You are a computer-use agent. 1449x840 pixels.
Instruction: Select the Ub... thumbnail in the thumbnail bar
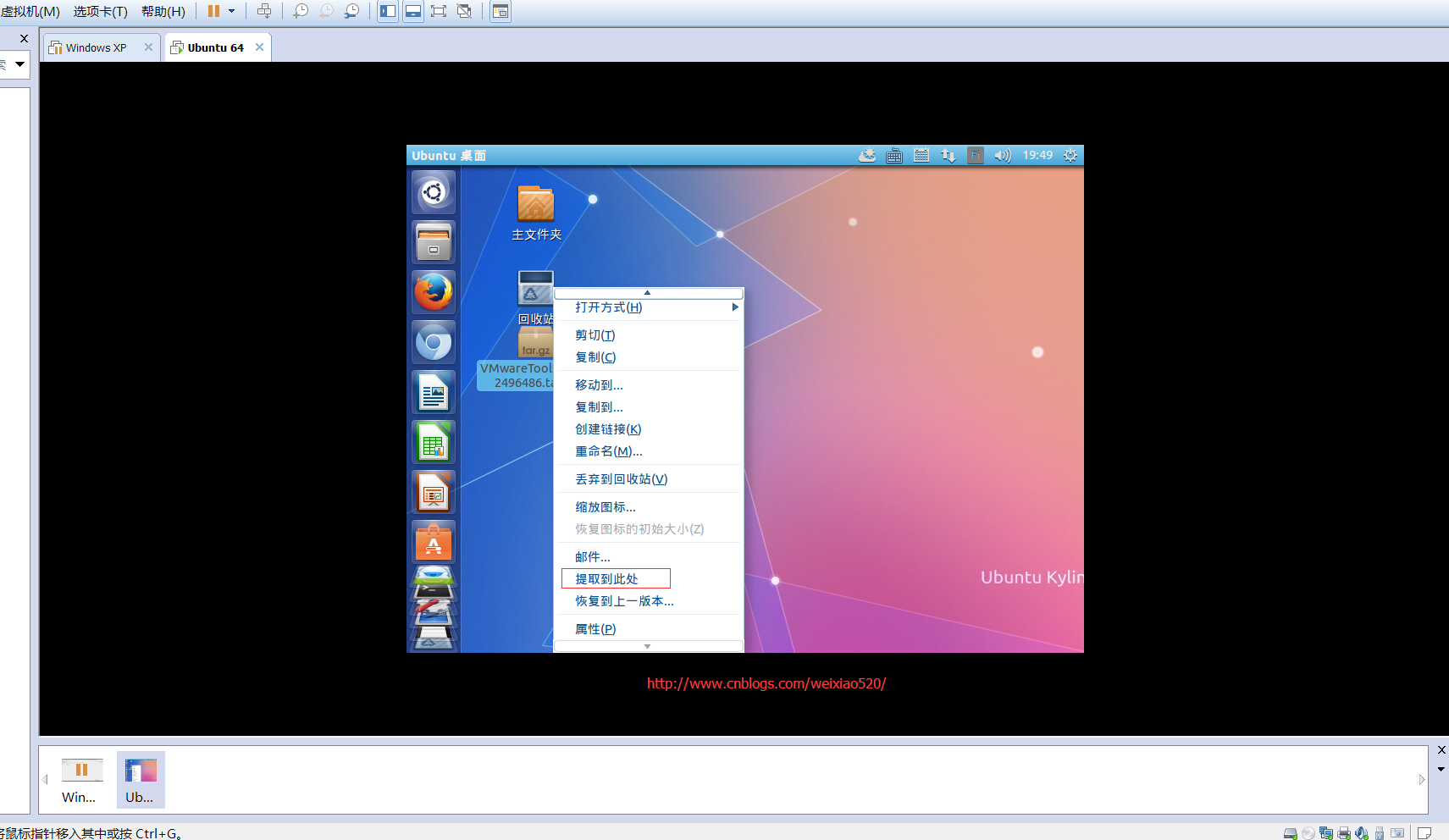point(141,780)
